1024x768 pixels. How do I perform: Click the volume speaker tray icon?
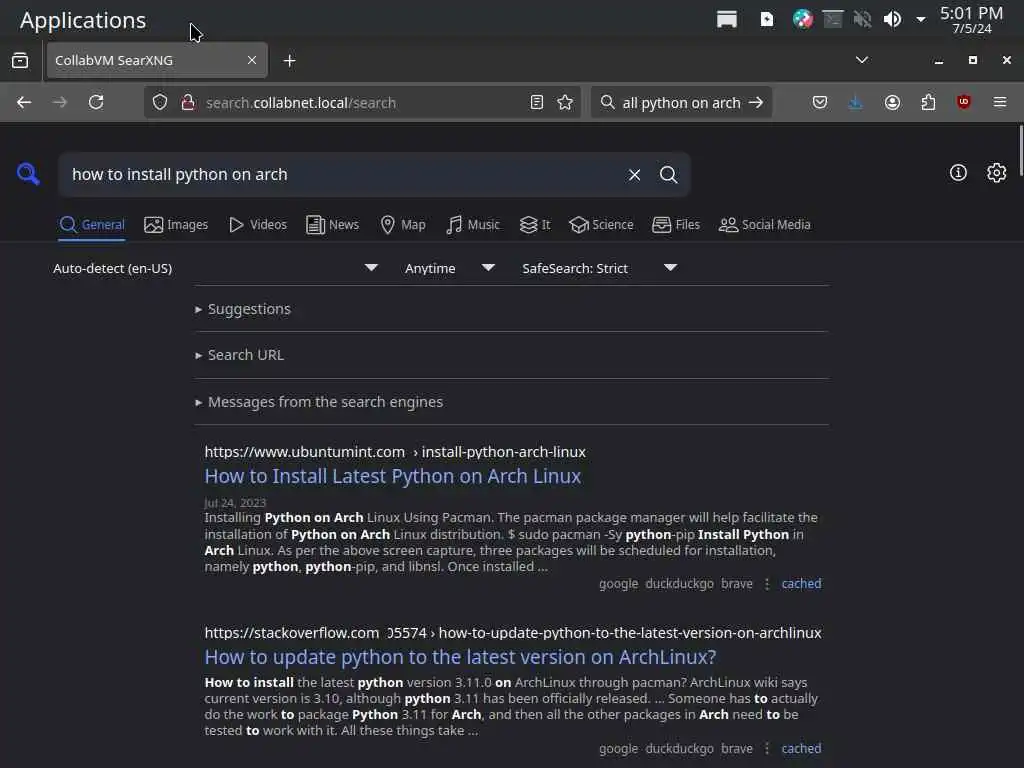892,20
